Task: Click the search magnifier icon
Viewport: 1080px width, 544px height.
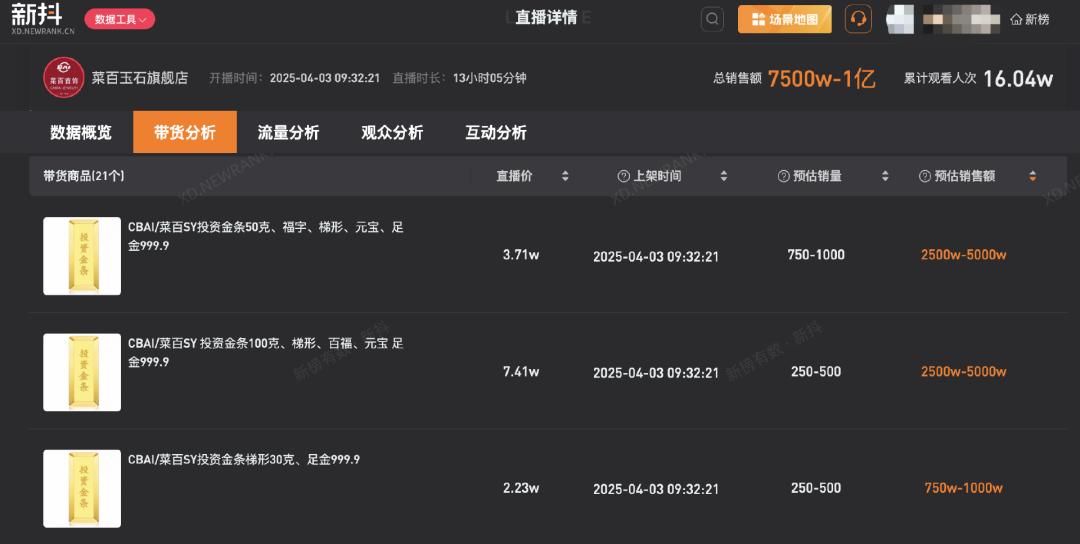Action: (712, 19)
